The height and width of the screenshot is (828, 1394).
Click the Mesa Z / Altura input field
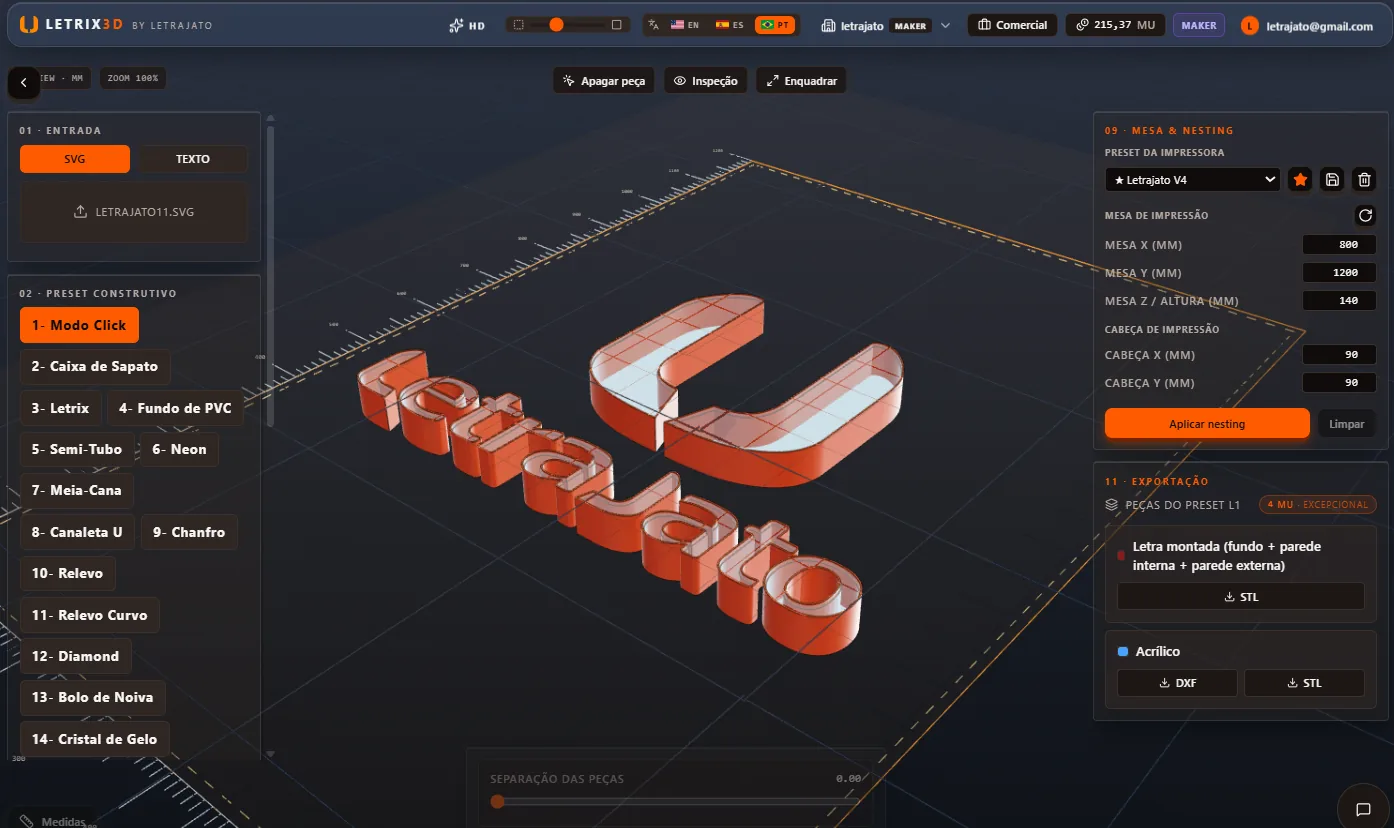tap(1340, 301)
